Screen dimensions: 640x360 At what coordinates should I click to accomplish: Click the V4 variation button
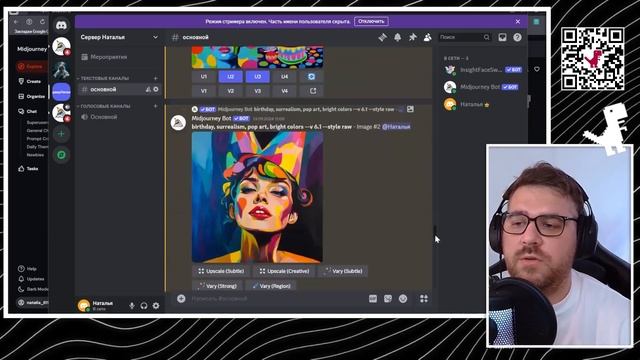click(x=284, y=91)
